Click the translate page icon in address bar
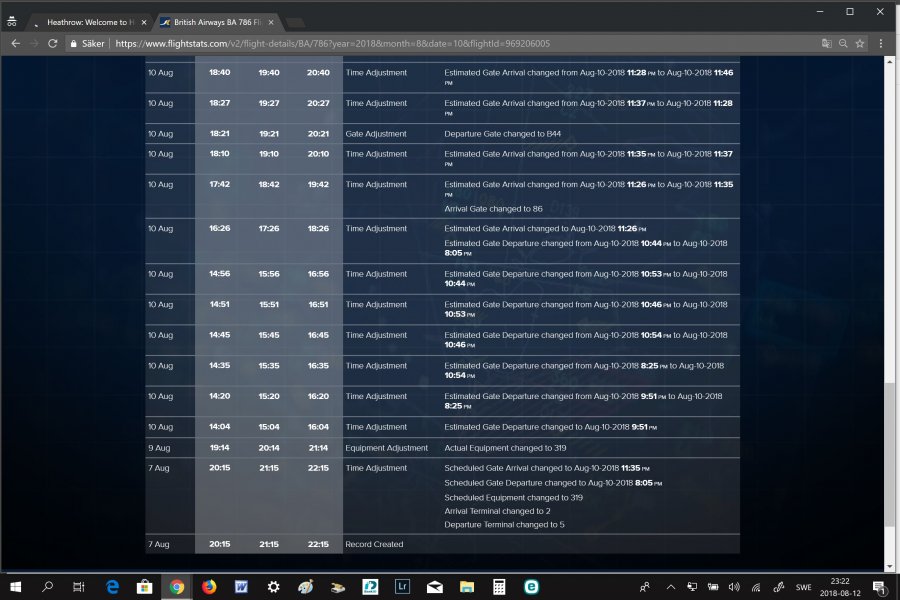The width and height of the screenshot is (900, 600). 826,44
